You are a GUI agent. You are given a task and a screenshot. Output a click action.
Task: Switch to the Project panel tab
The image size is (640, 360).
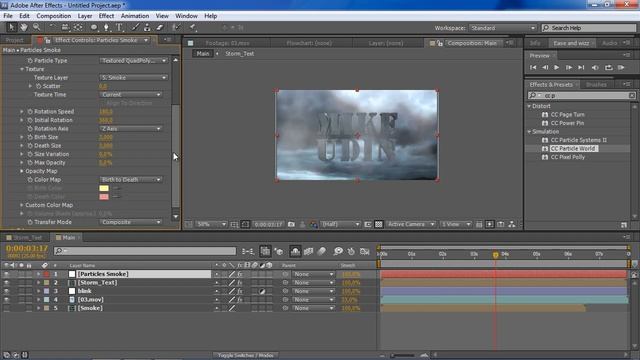15,40
